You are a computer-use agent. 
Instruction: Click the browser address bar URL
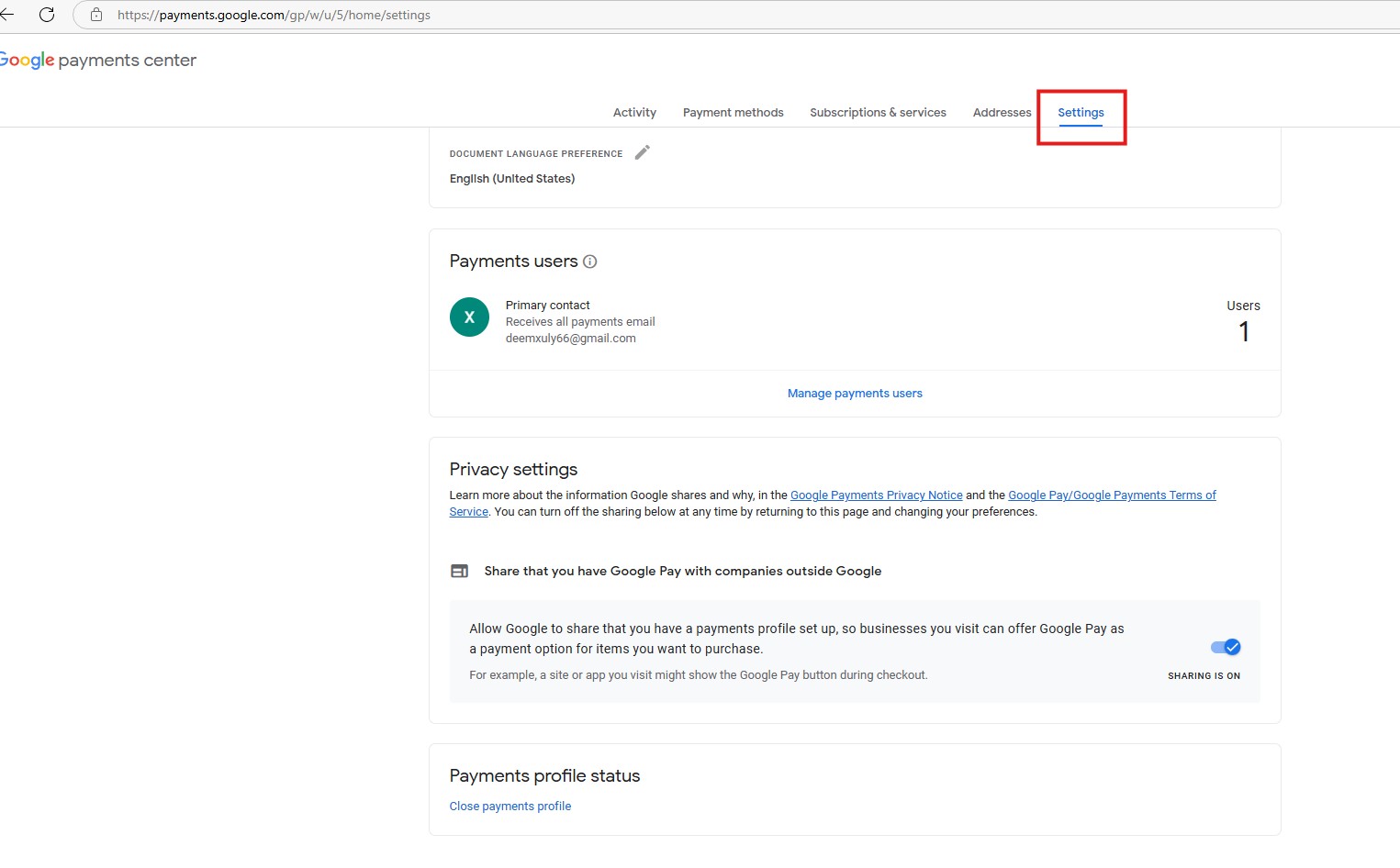tap(274, 16)
